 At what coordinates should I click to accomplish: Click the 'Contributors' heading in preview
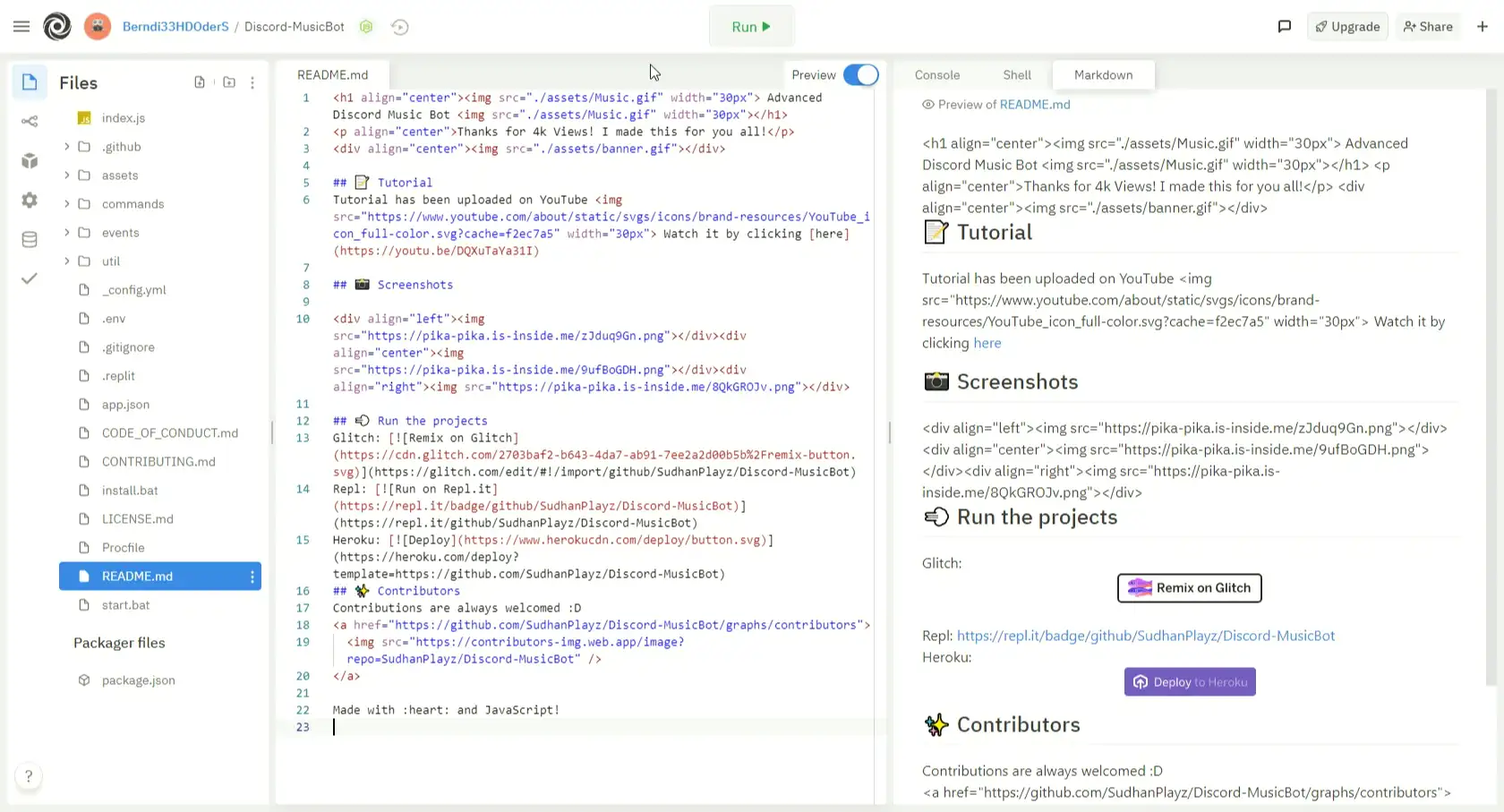pos(1019,725)
